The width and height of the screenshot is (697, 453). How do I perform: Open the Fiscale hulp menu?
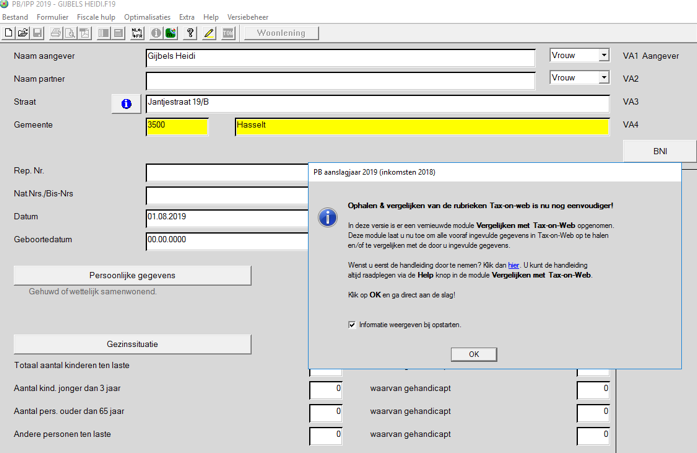[x=96, y=17]
